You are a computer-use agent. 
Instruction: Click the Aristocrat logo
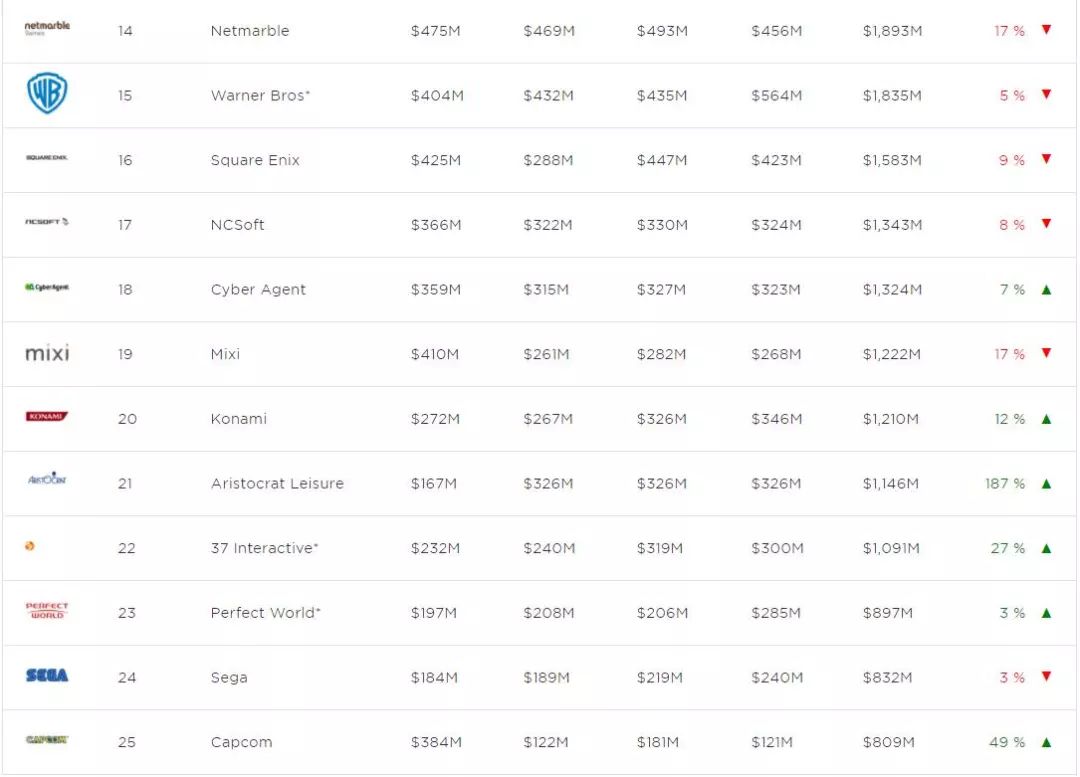tap(47, 479)
